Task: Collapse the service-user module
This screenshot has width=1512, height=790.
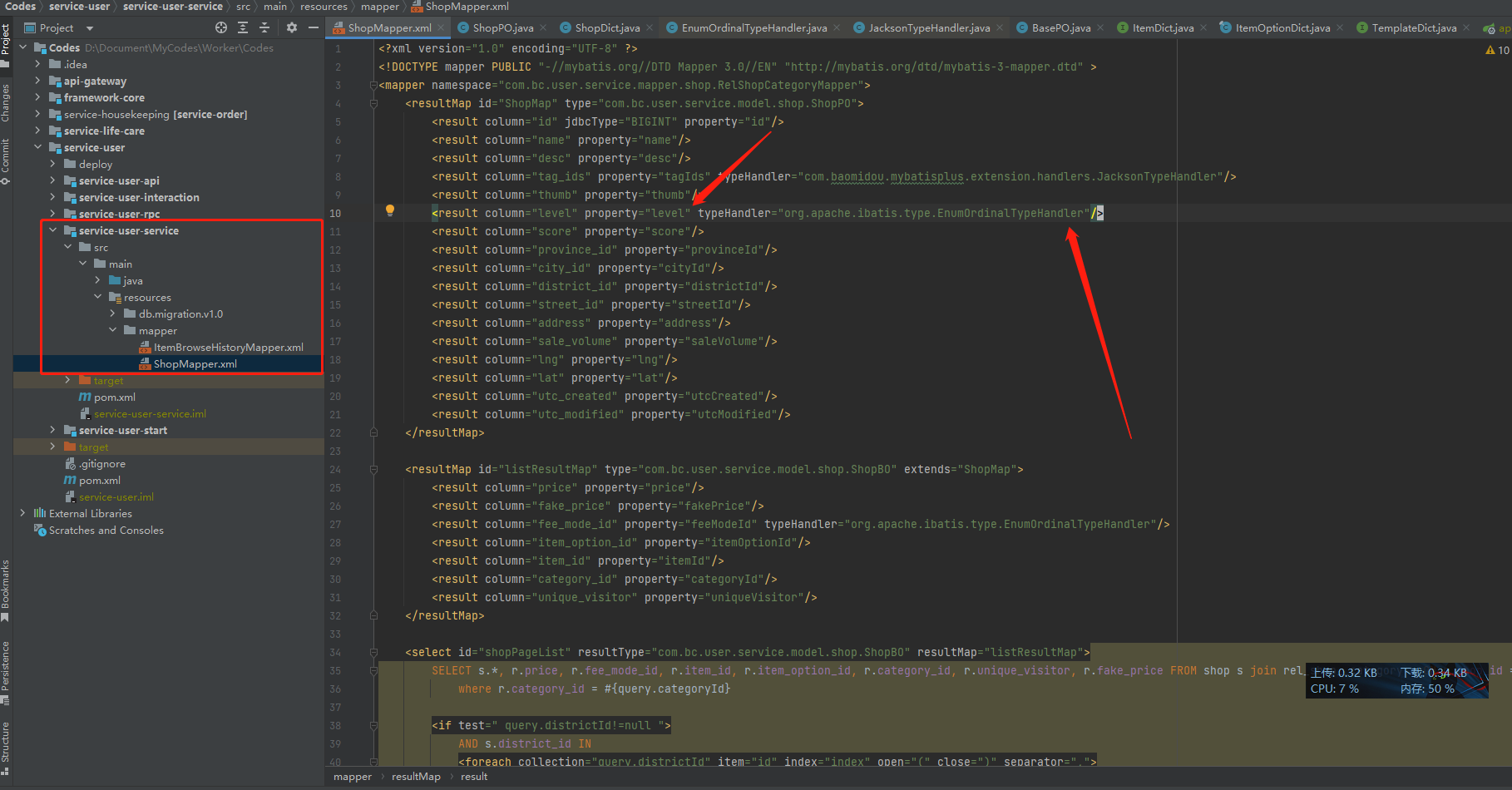Action: (37, 147)
